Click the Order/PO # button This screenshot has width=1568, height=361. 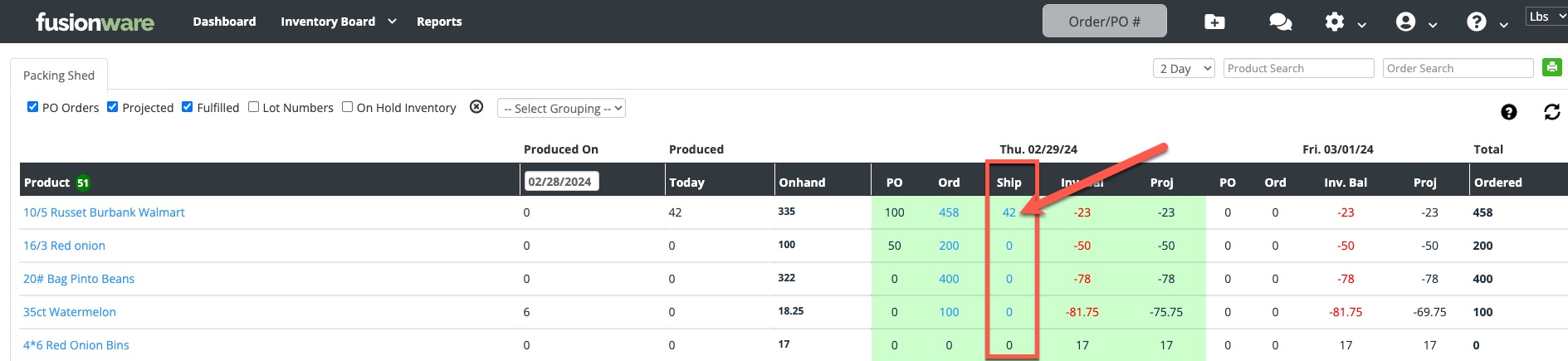(1104, 22)
